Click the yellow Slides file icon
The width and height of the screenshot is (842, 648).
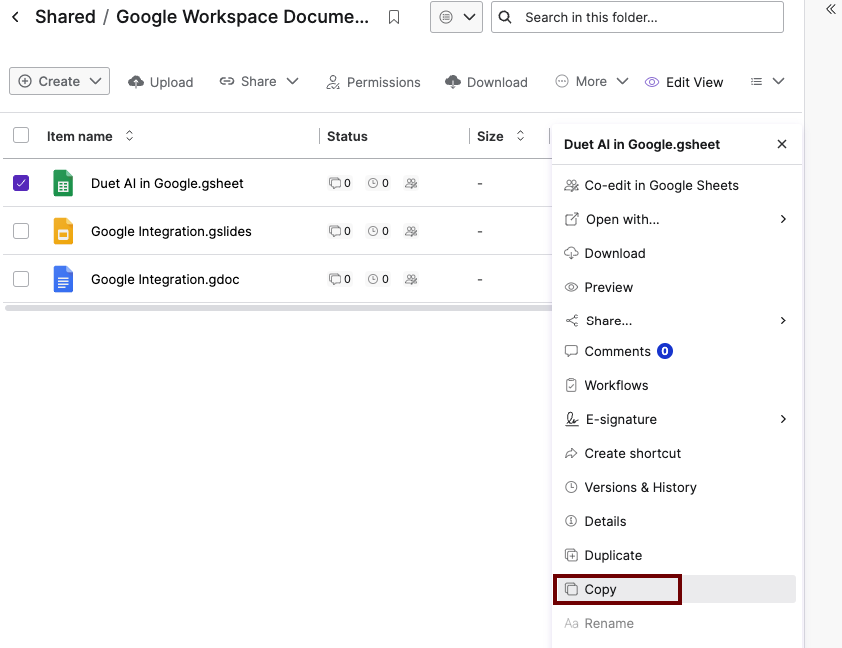(63, 231)
